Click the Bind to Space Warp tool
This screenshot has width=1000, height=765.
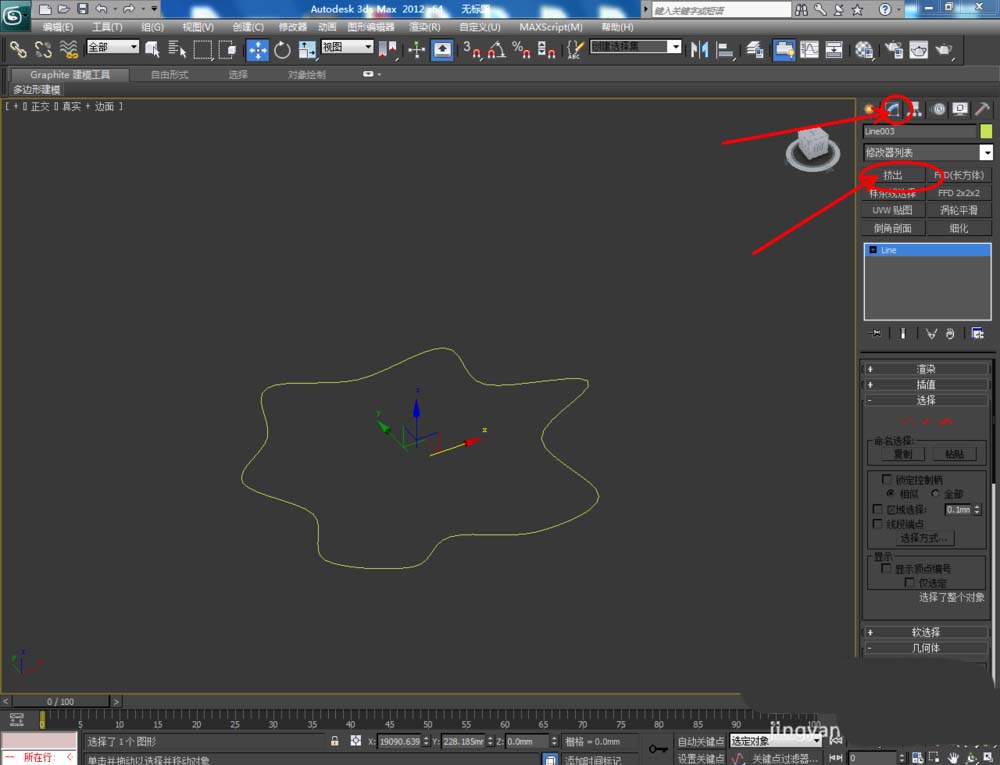coord(68,50)
